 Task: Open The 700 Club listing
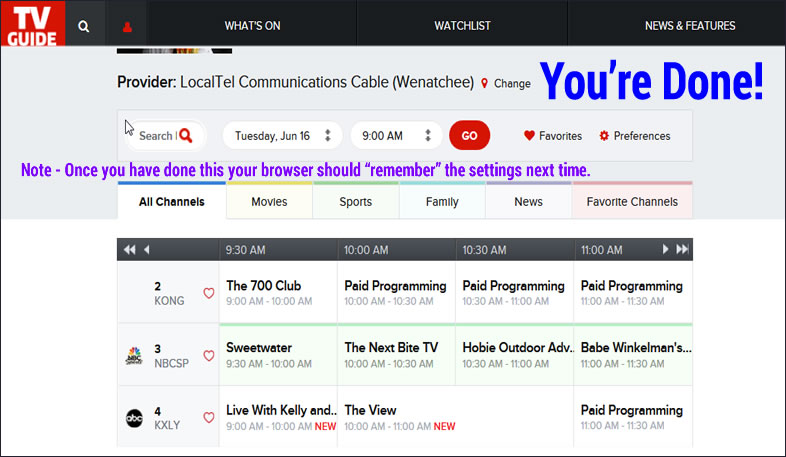pos(263,286)
